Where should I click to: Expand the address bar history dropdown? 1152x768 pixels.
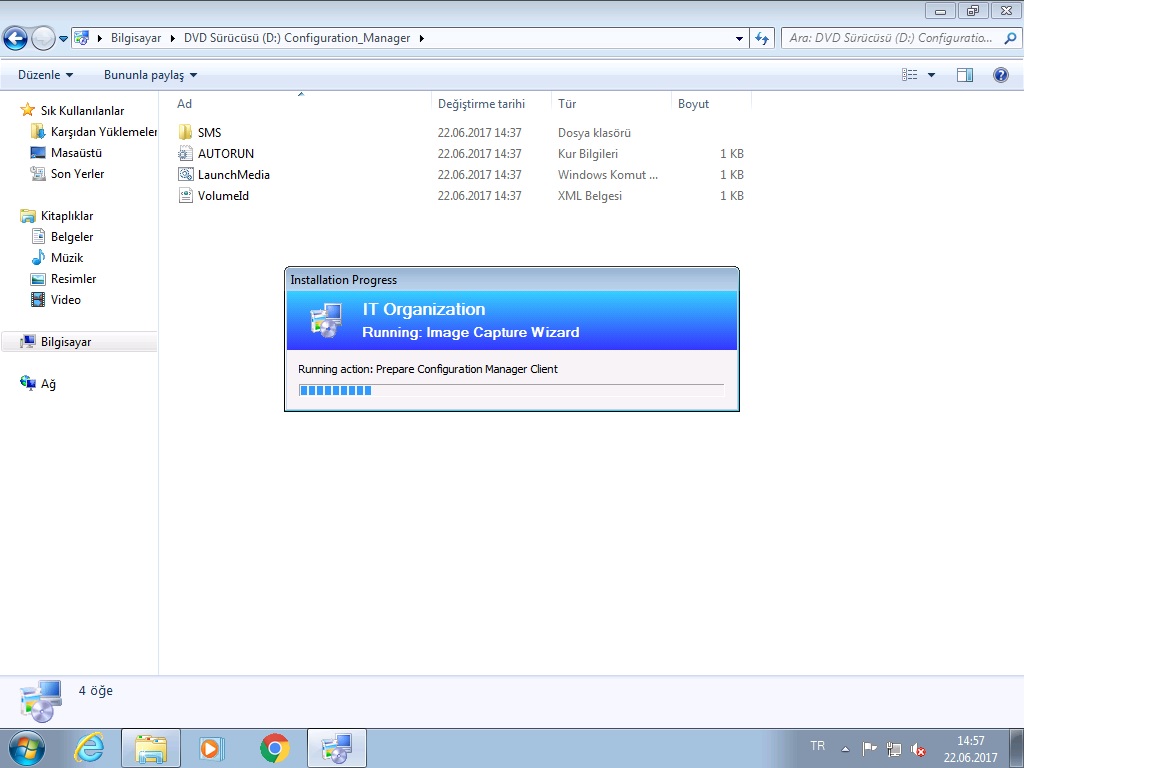[x=739, y=39]
